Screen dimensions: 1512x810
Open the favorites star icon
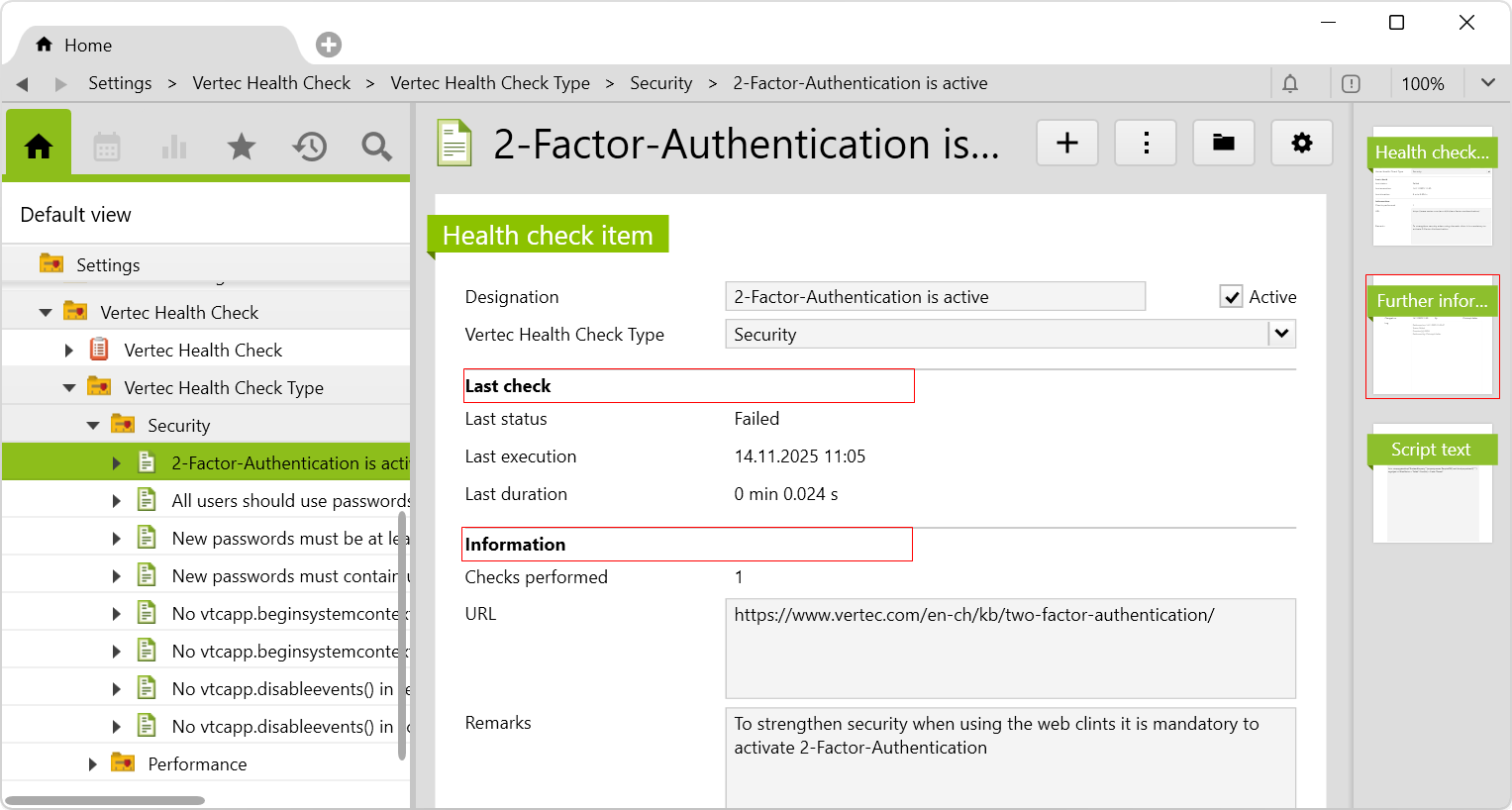[242, 148]
